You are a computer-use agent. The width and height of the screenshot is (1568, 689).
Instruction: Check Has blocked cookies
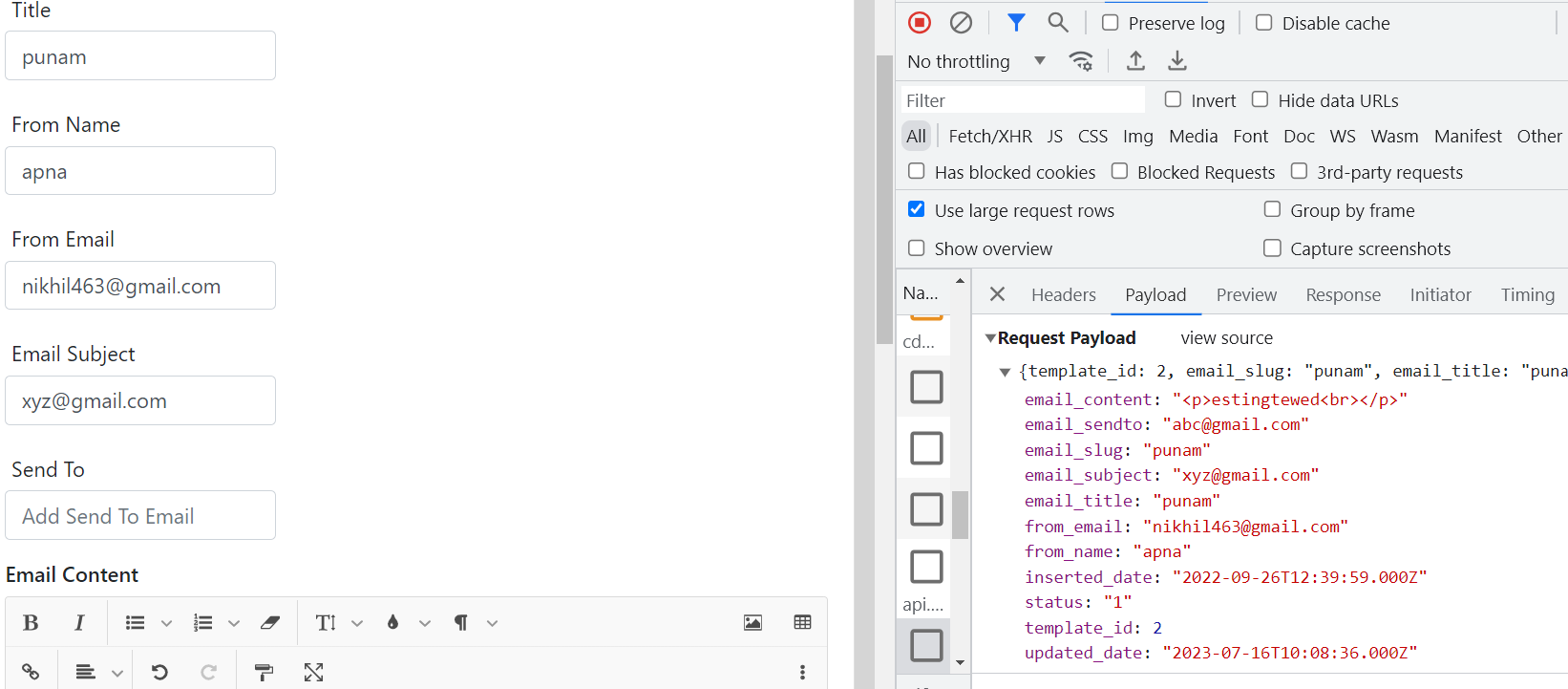point(916,171)
